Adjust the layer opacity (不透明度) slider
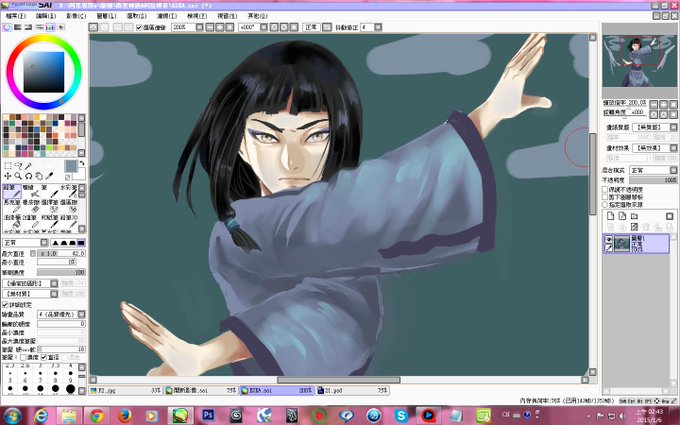680x425 pixels. click(653, 180)
